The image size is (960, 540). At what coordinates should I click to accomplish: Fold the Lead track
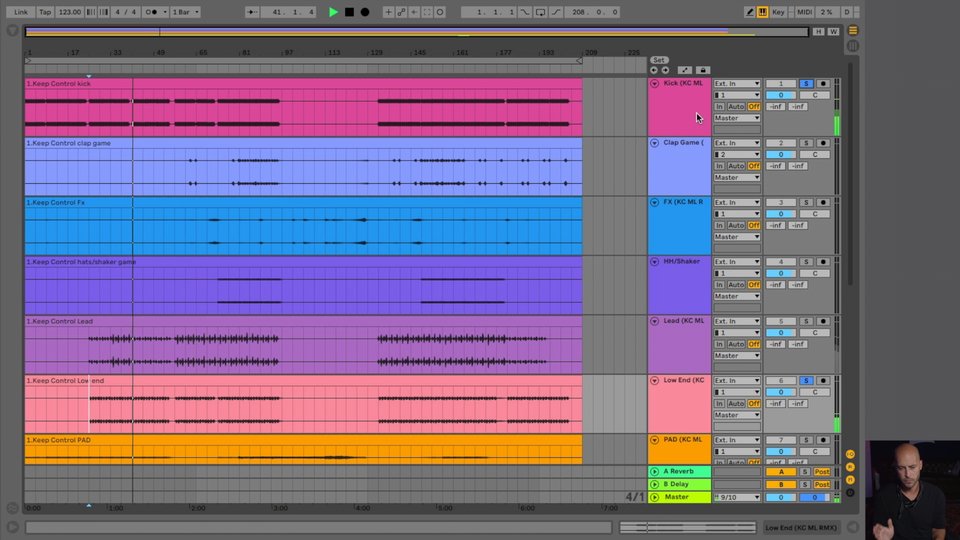(654, 321)
